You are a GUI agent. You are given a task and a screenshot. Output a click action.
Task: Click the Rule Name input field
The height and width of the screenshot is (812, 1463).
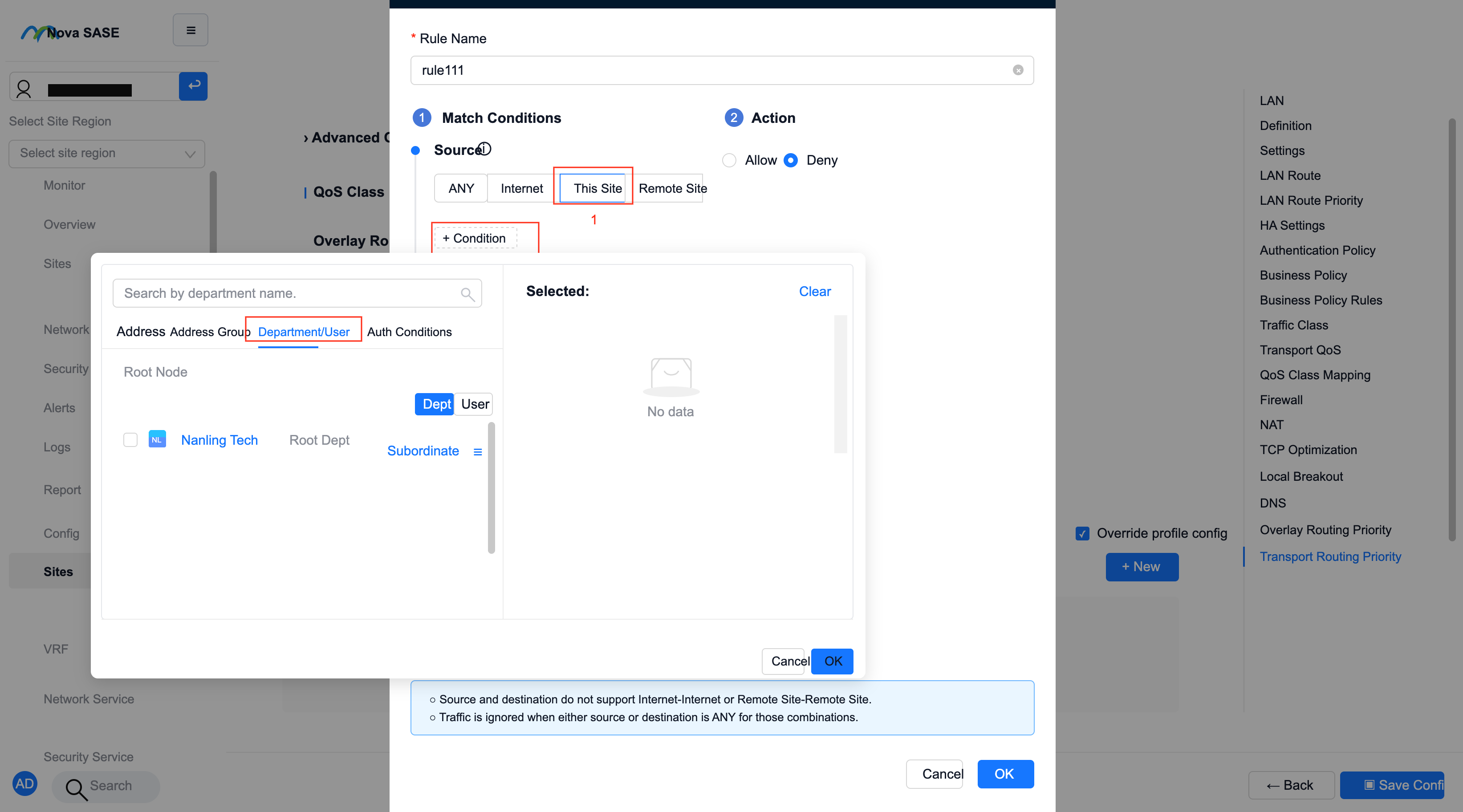(722, 70)
